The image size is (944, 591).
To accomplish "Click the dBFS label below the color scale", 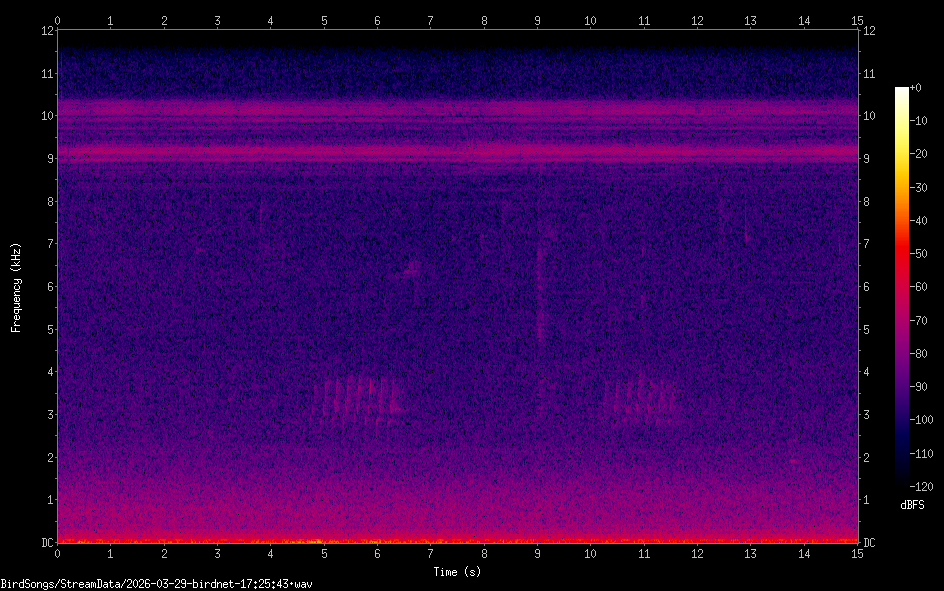I will [912, 505].
